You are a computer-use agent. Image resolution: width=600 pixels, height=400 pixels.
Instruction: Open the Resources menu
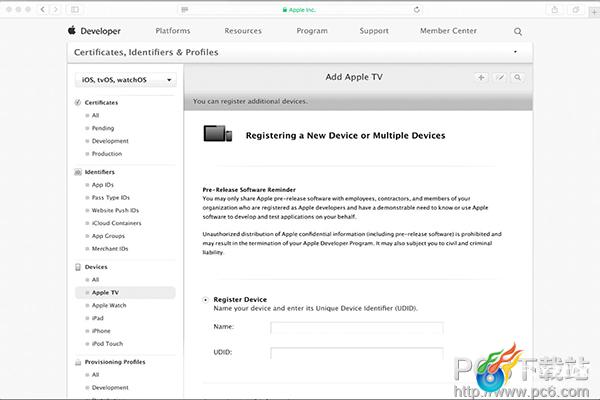point(243,31)
